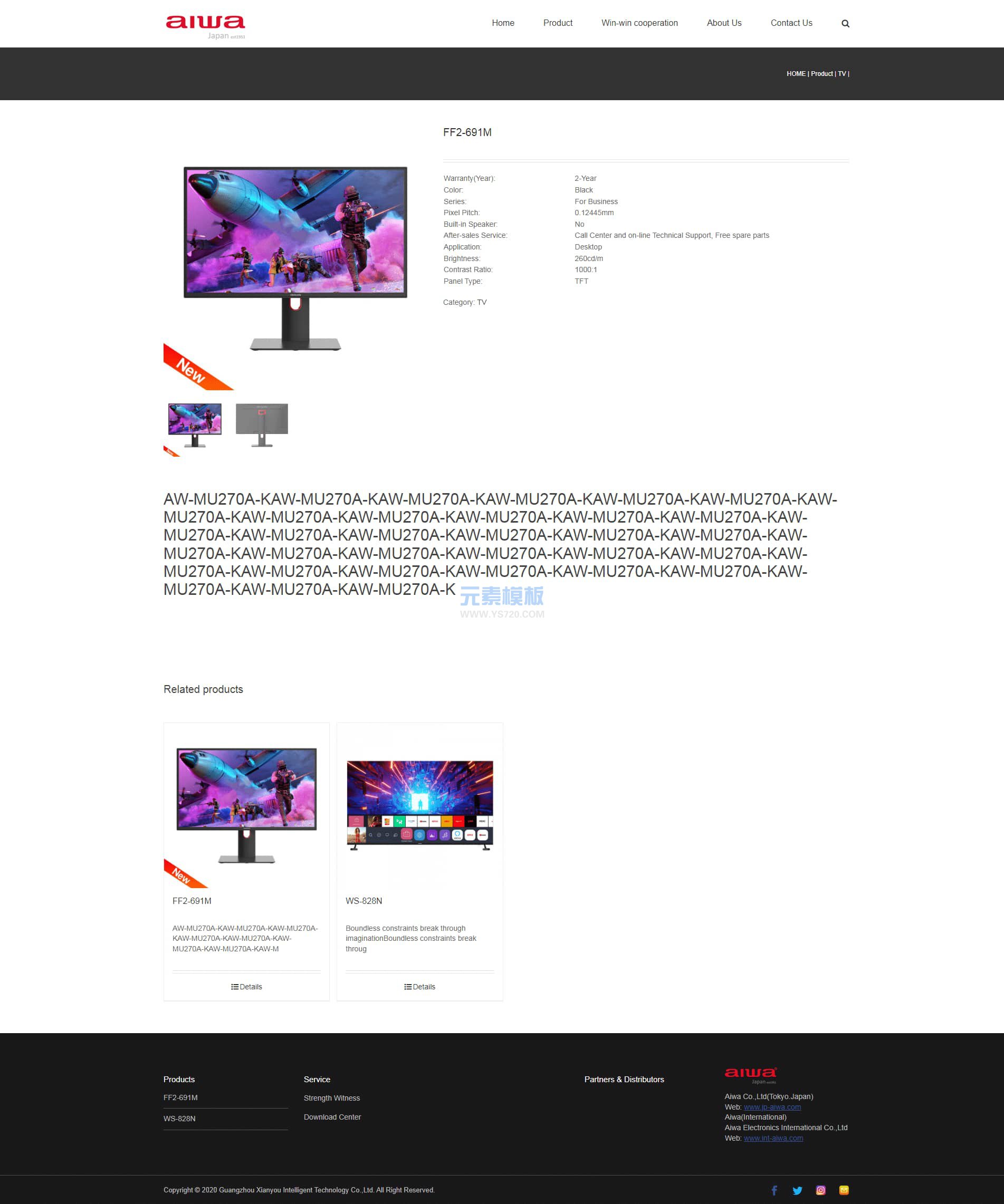Open Details for the FF2-691M card

coord(247,987)
